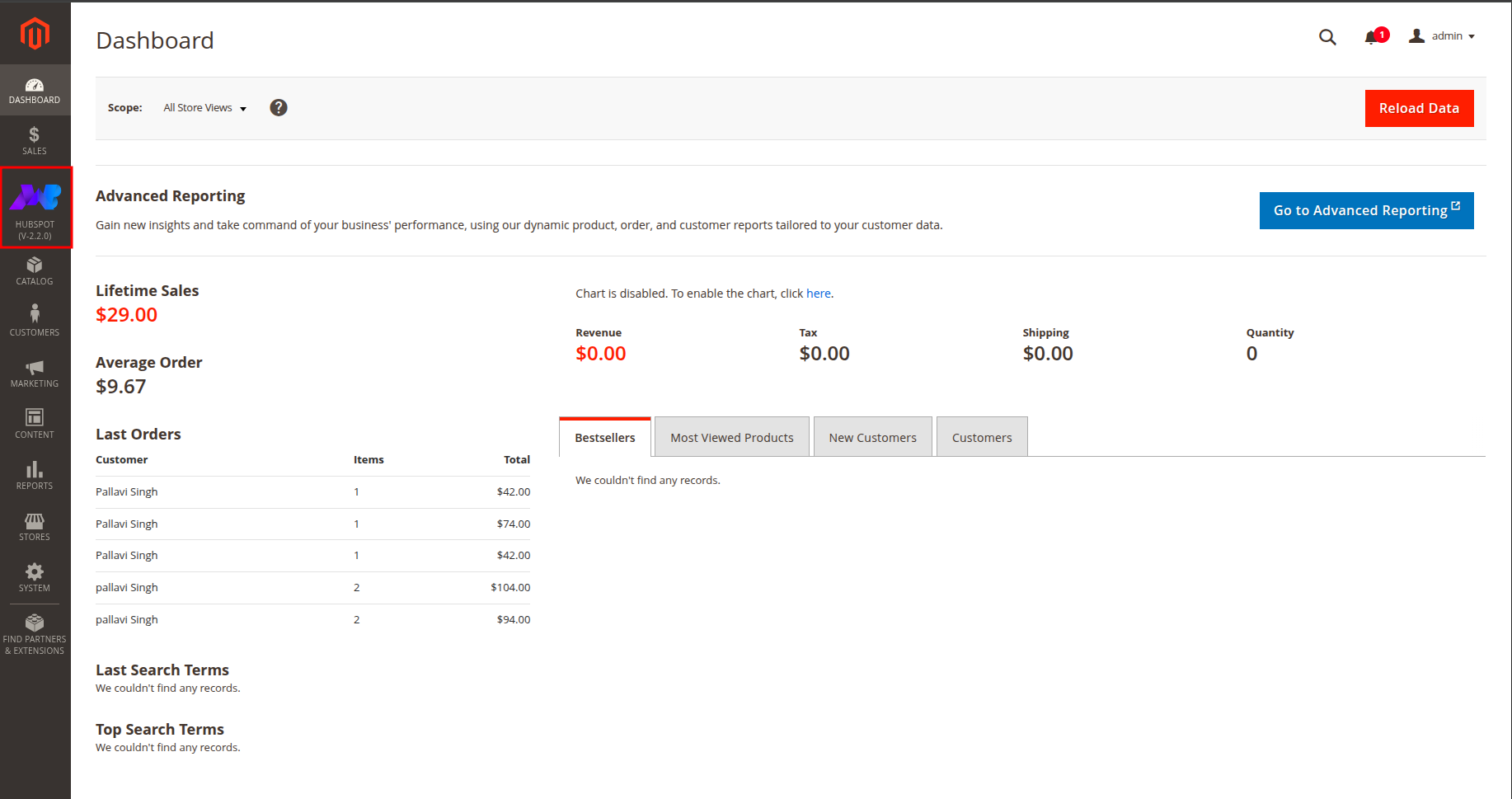Open the $104.00 order row

312,588
